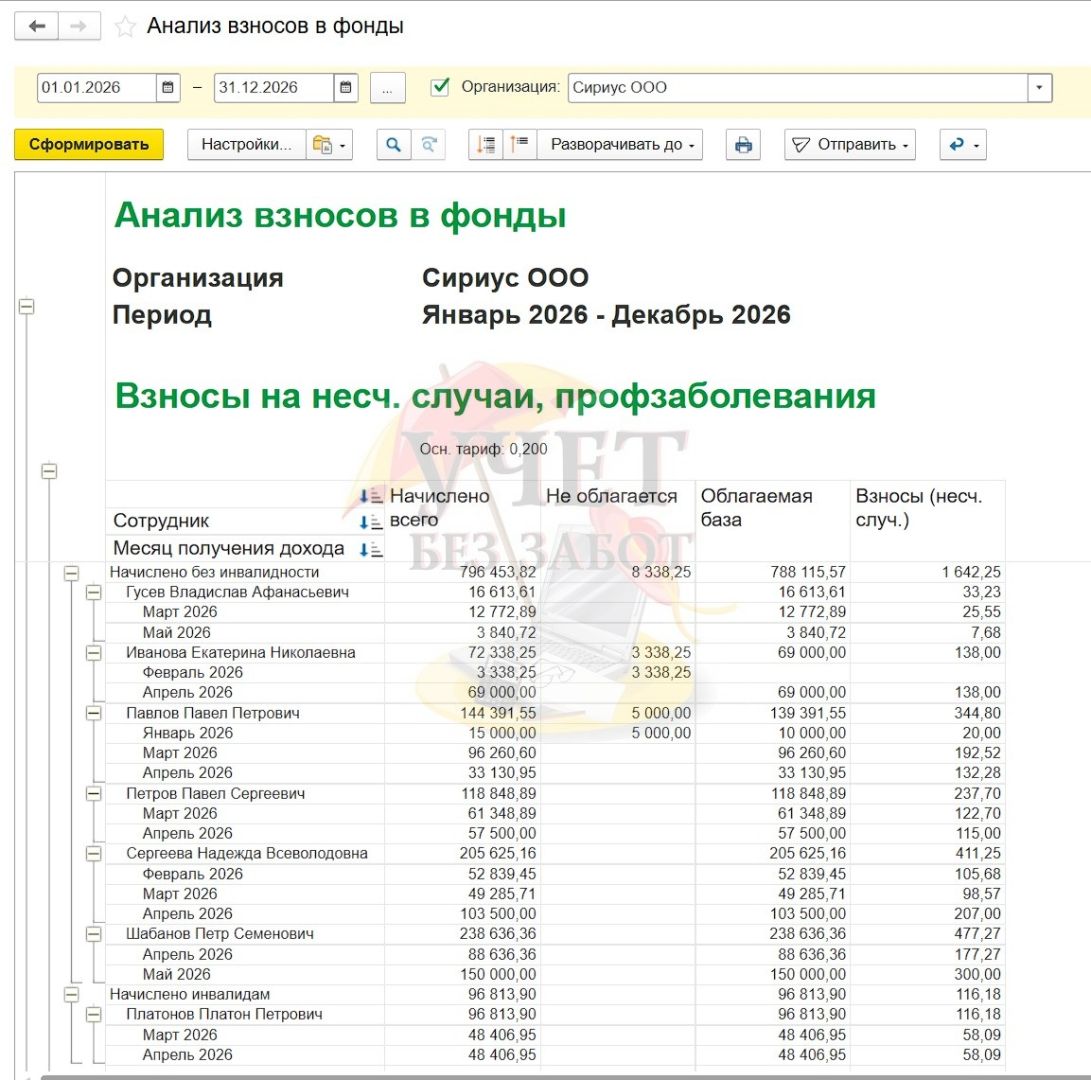
Task: Select the cell 8 338,25 under Не облагается
Action: (618, 572)
